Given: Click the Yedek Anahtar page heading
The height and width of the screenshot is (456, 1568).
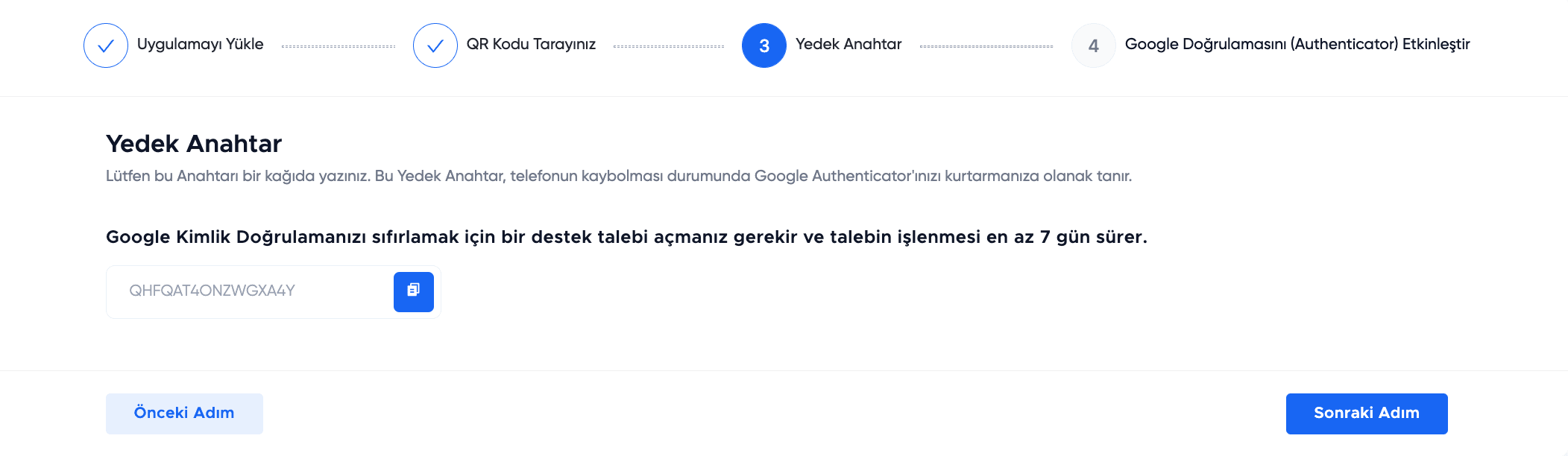Looking at the screenshot, I should (x=194, y=144).
